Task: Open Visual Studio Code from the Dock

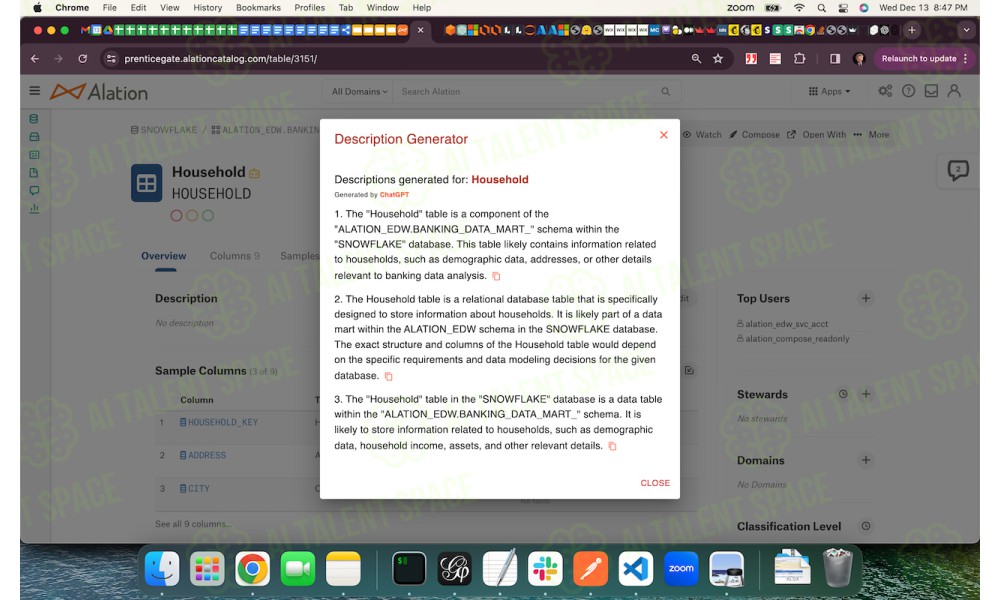Action: (x=635, y=569)
